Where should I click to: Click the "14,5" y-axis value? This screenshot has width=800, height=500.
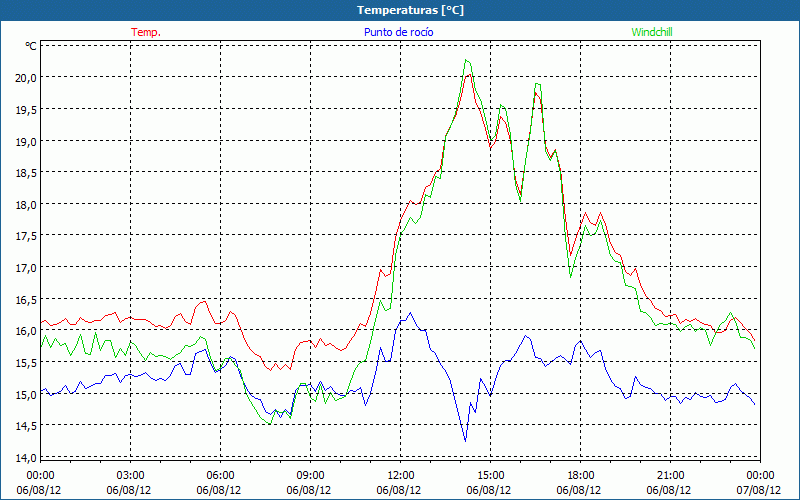point(27,426)
